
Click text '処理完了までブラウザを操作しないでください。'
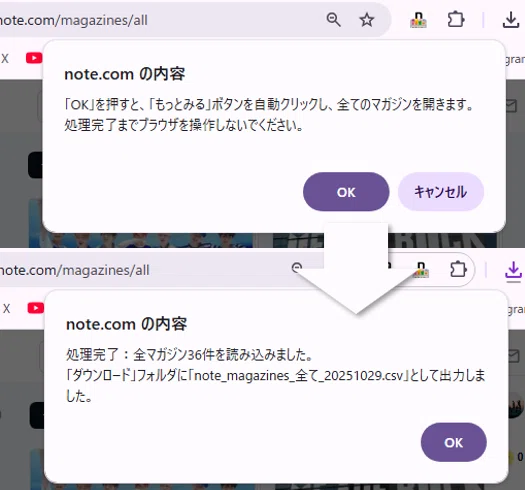click(x=184, y=125)
